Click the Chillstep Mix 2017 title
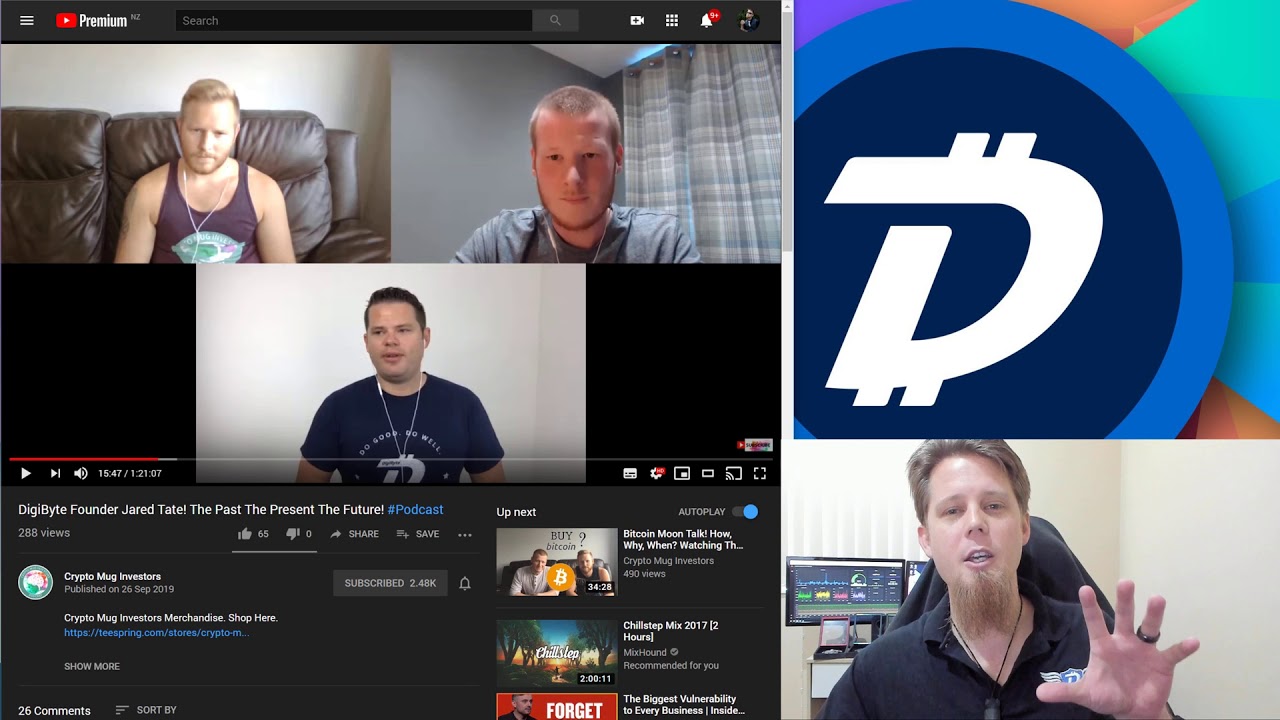The width and height of the screenshot is (1280, 720). point(671,631)
